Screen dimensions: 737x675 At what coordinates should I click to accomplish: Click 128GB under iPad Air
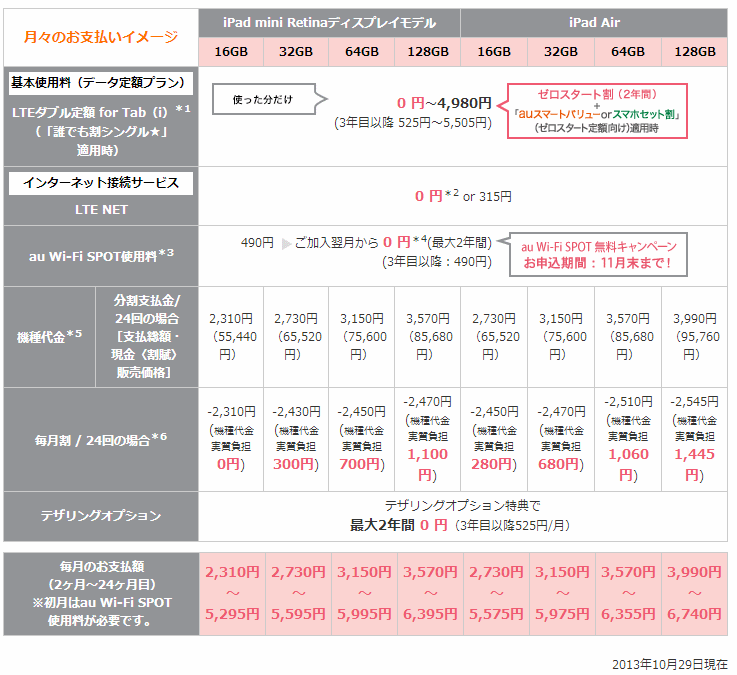pos(695,52)
